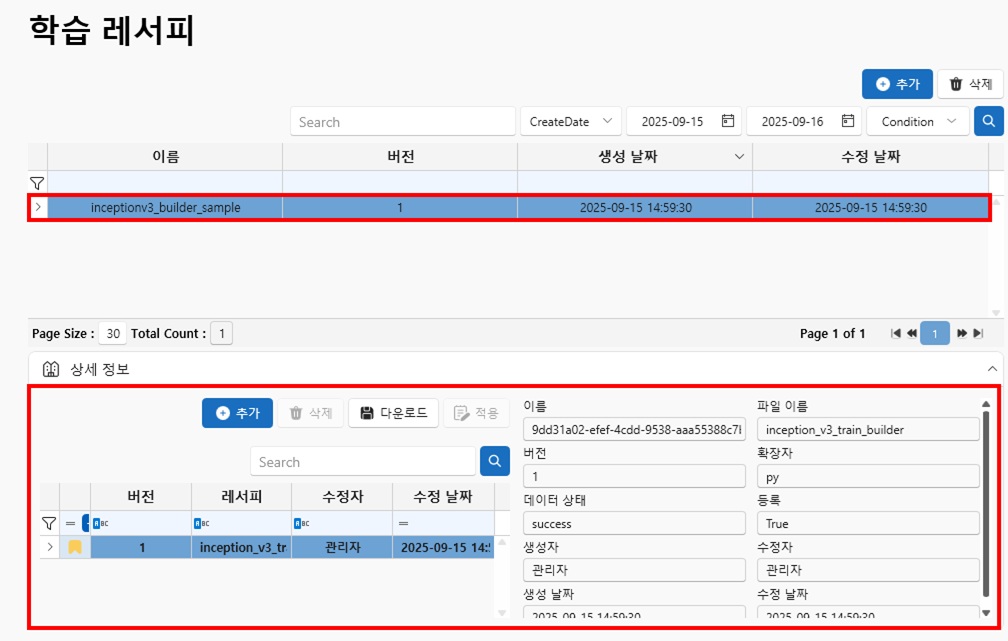The width and height of the screenshot is (1008, 641).
Task: Jump to the first page using the pager arrow
Action: point(896,334)
